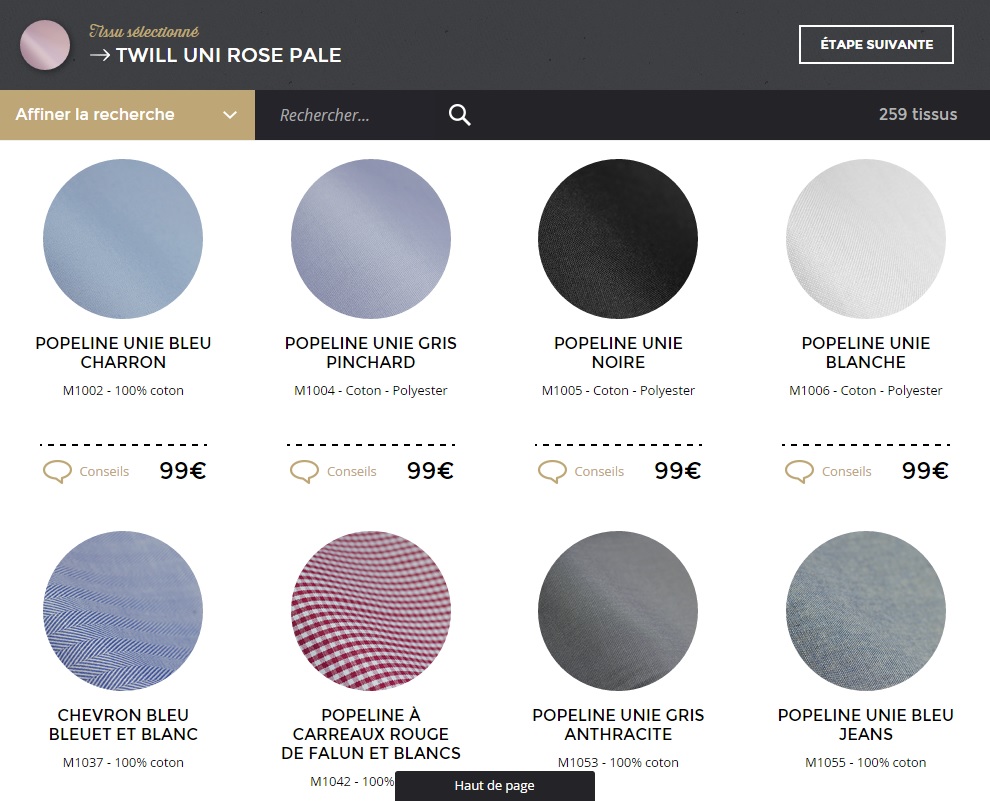This screenshot has height=801, width=990.
Task: Click the search magnifying glass icon
Action: 459,115
